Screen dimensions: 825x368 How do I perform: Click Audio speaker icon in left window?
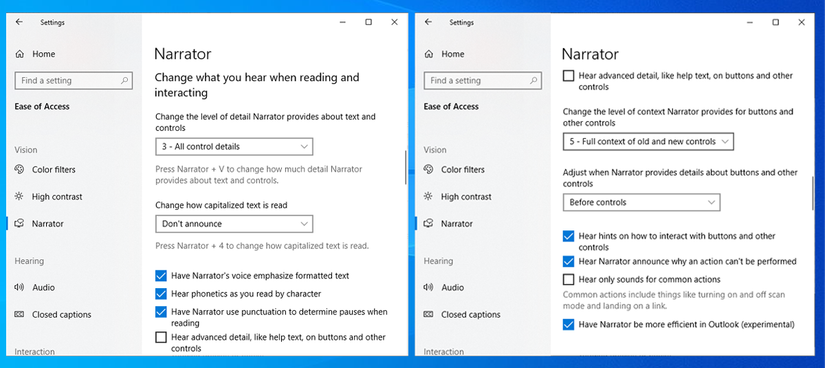pos(19,287)
